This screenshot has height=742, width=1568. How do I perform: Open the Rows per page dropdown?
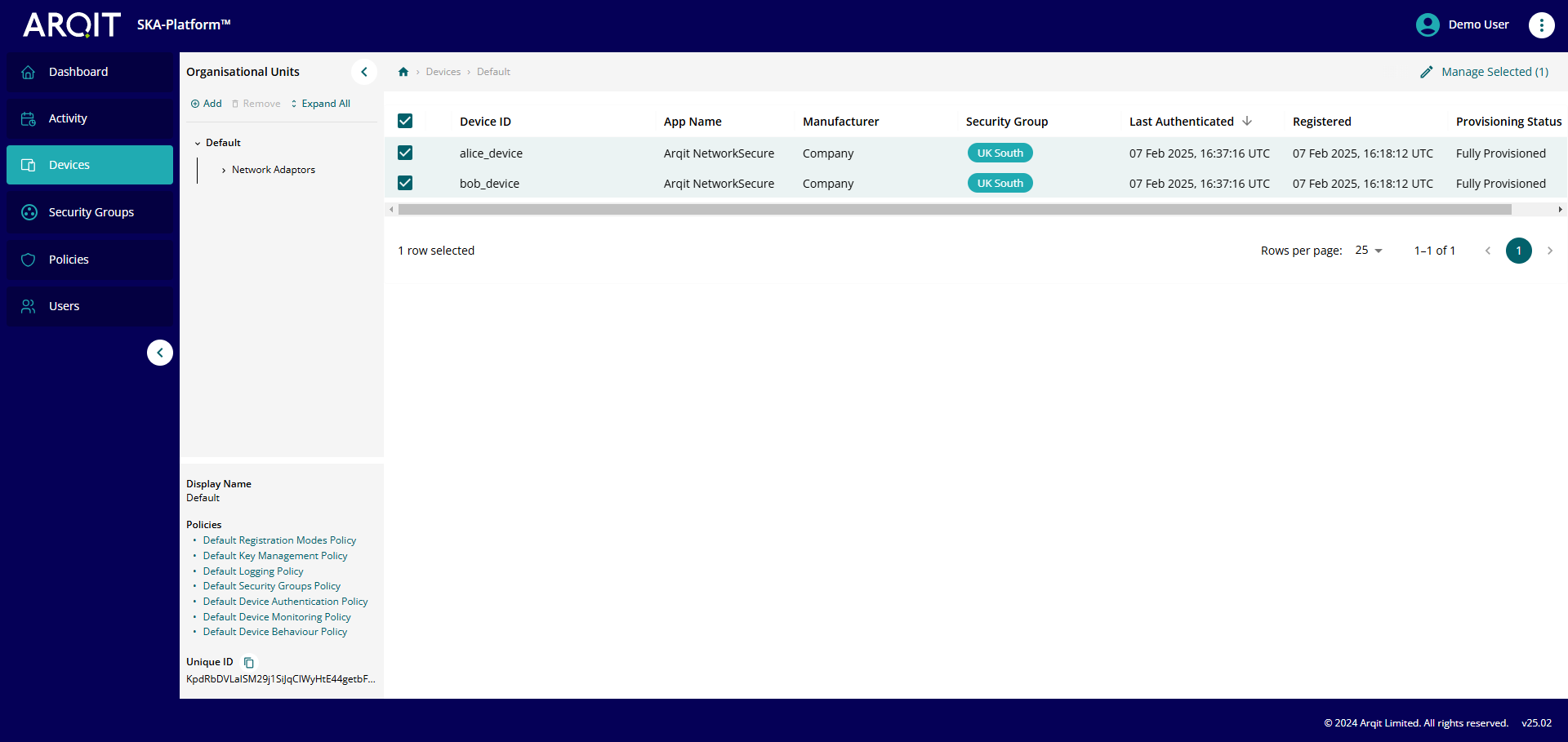pos(1369,251)
